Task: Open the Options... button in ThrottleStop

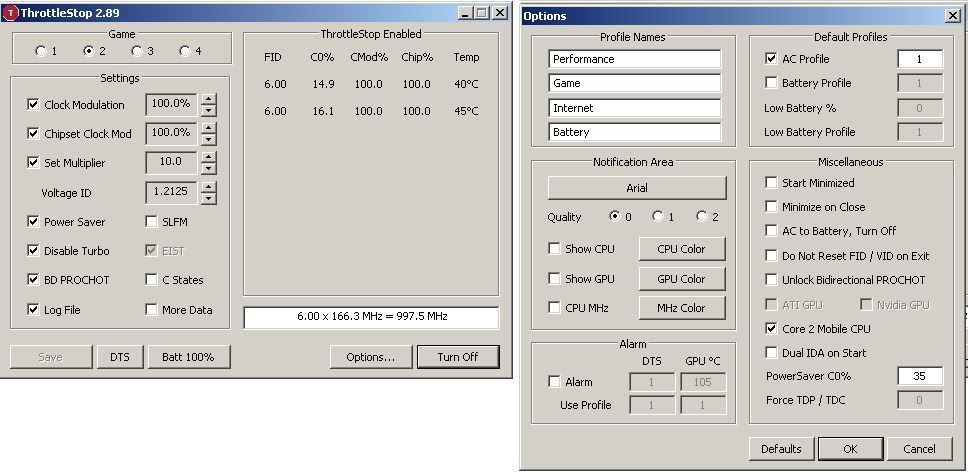Action: pyautogui.click(x=370, y=357)
